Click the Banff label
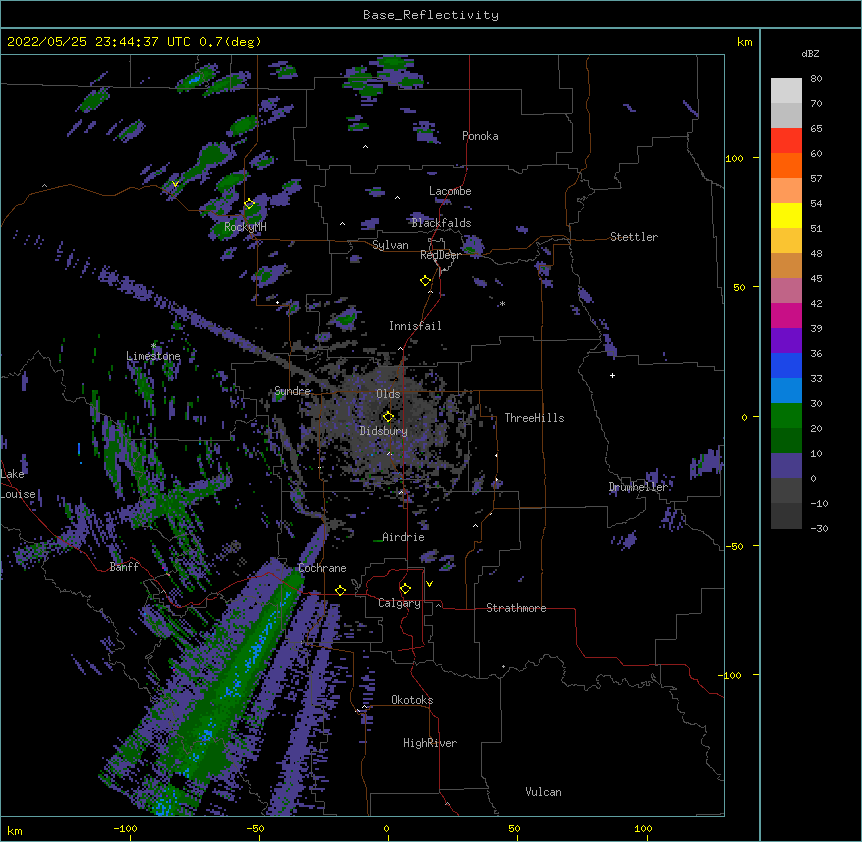862x842 pixels. coord(124,567)
